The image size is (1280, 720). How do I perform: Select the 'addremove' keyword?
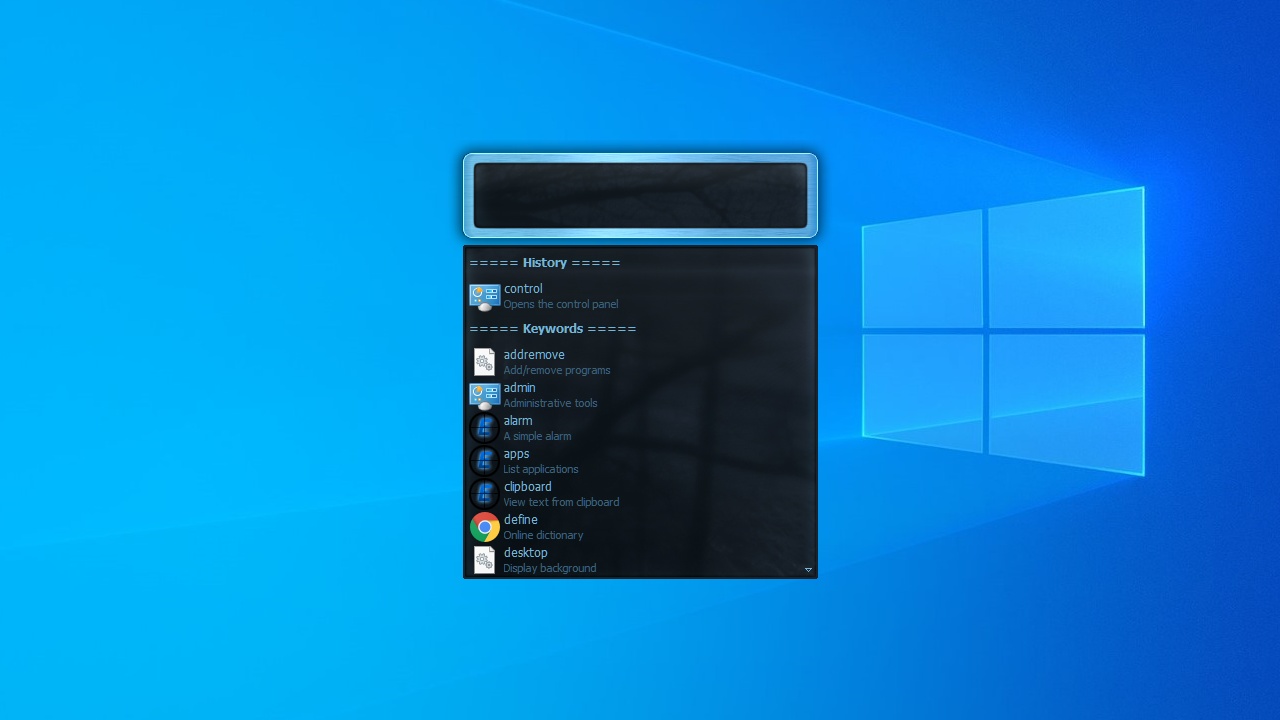(534, 355)
